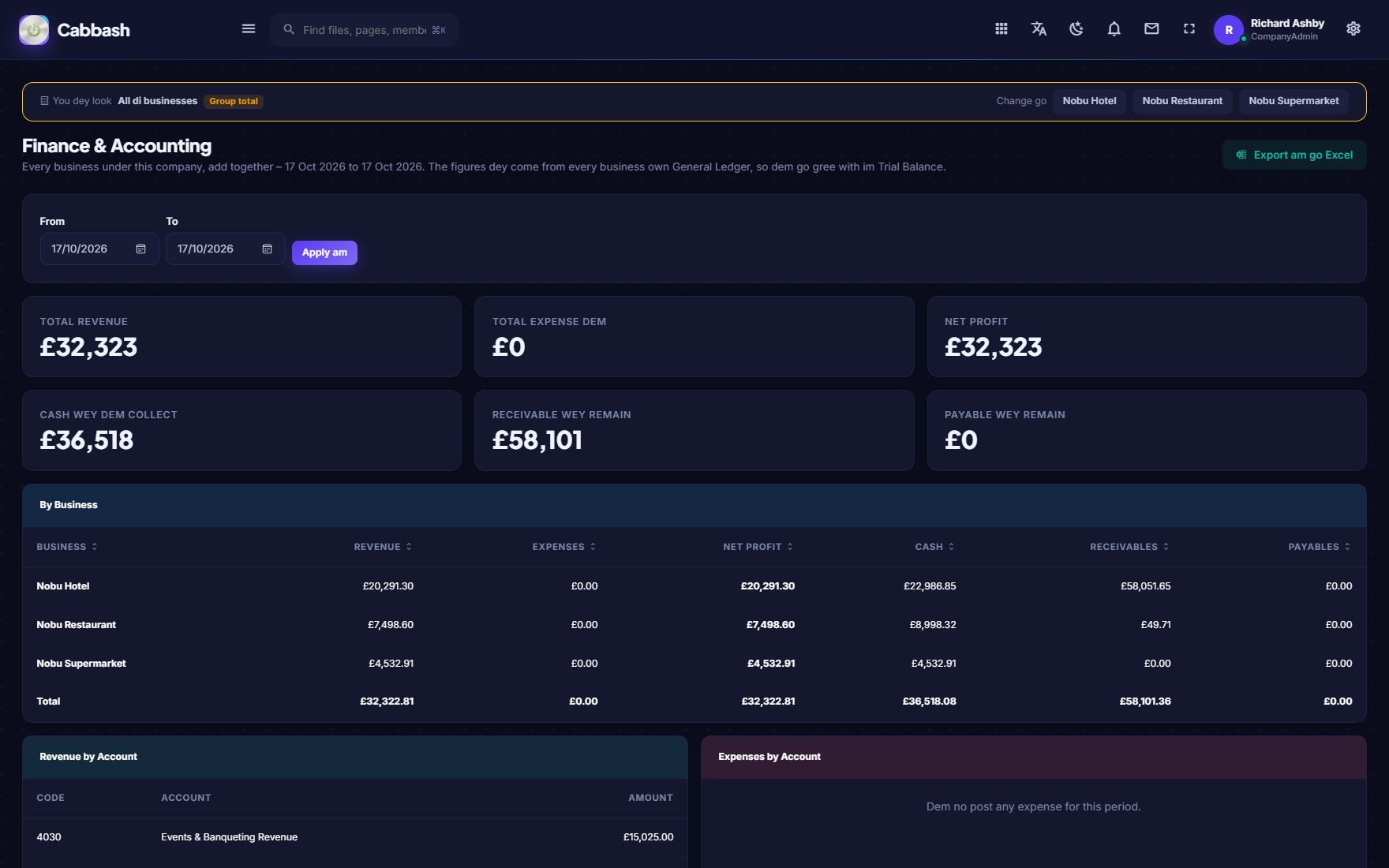Sort table by Receivables column
This screenshot has width=1389, height=868.
pyautogui.click(x=1130, y=547)
